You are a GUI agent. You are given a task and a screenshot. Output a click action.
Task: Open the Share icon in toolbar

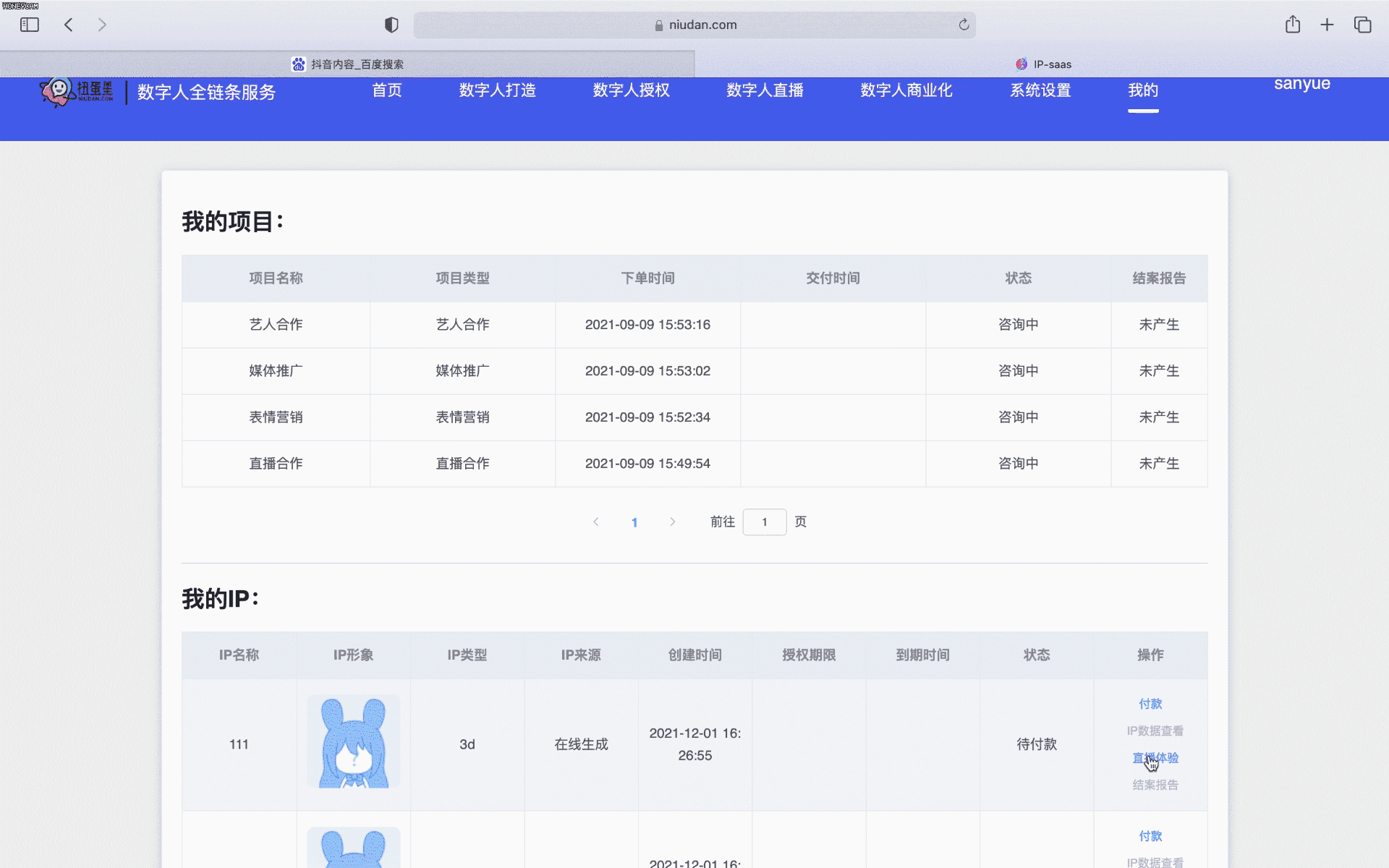click(x=1293, y=25)
